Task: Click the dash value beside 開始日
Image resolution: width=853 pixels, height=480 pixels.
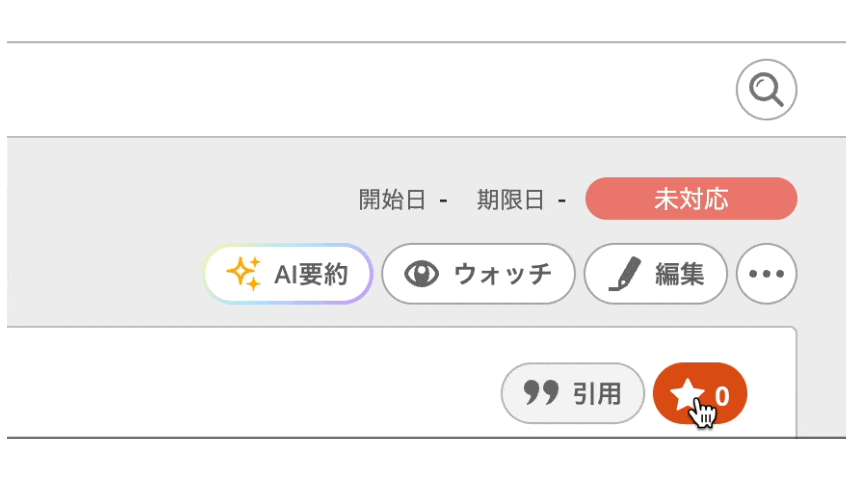Action: tap(443, 200)
